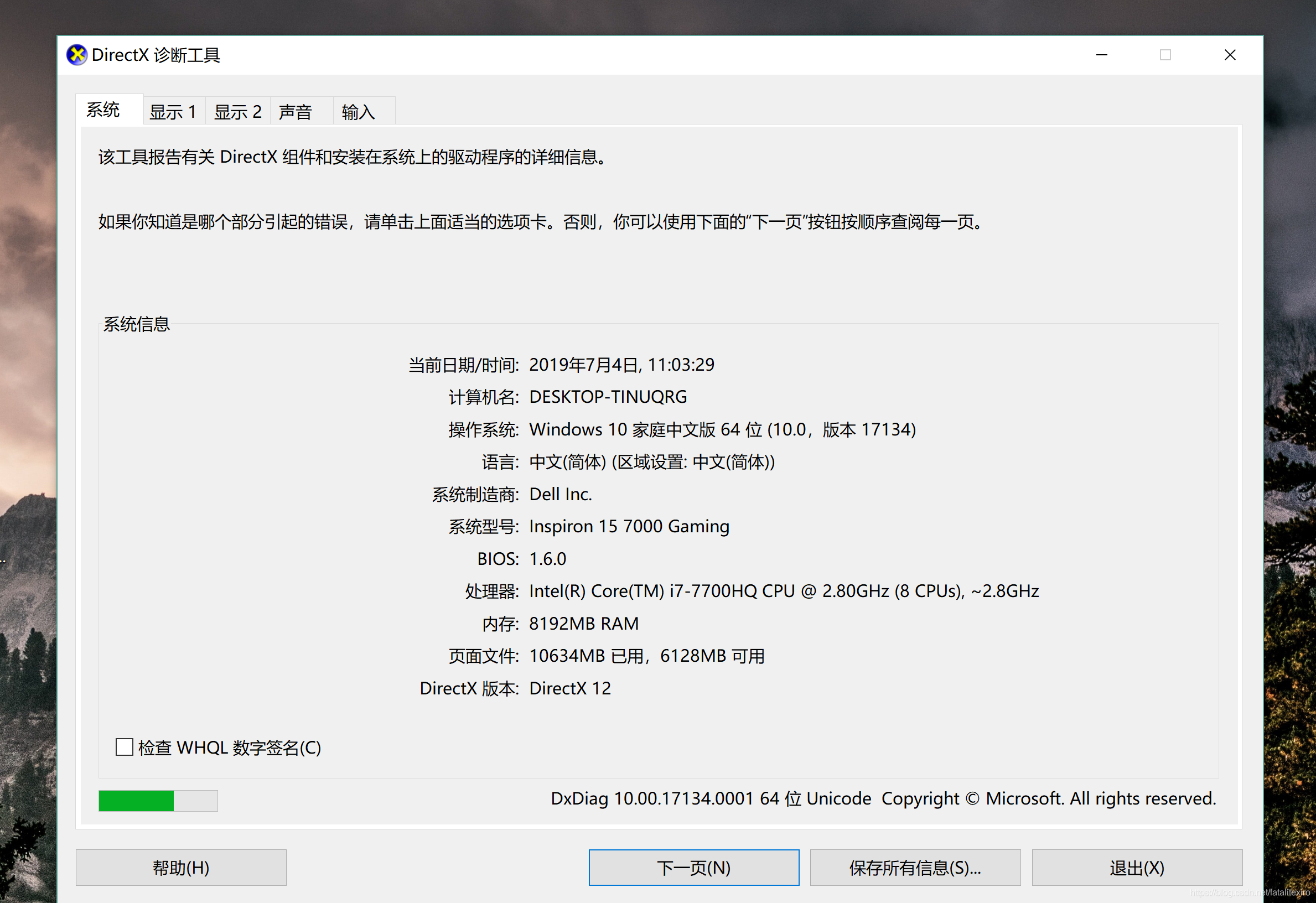Click the page file value 10634MB 已用

point(647,656)
